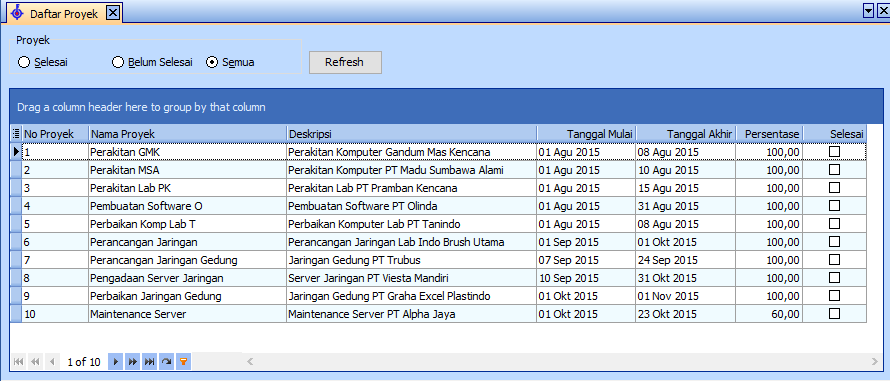The image size is (890, 381).
Task: Click the refresh data arrow in navigator
Action: [x=167, y=361]
